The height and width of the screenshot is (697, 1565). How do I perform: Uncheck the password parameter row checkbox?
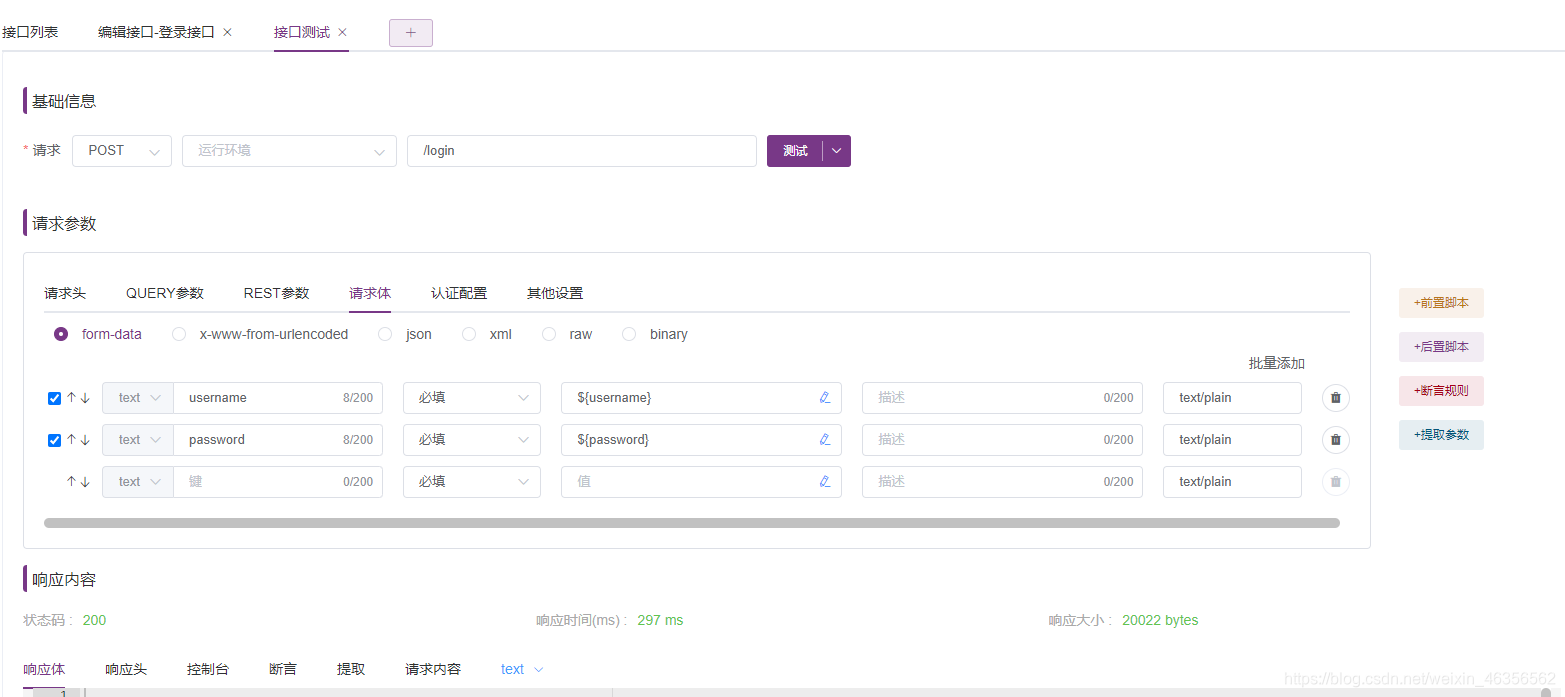[x=53, y=439]
